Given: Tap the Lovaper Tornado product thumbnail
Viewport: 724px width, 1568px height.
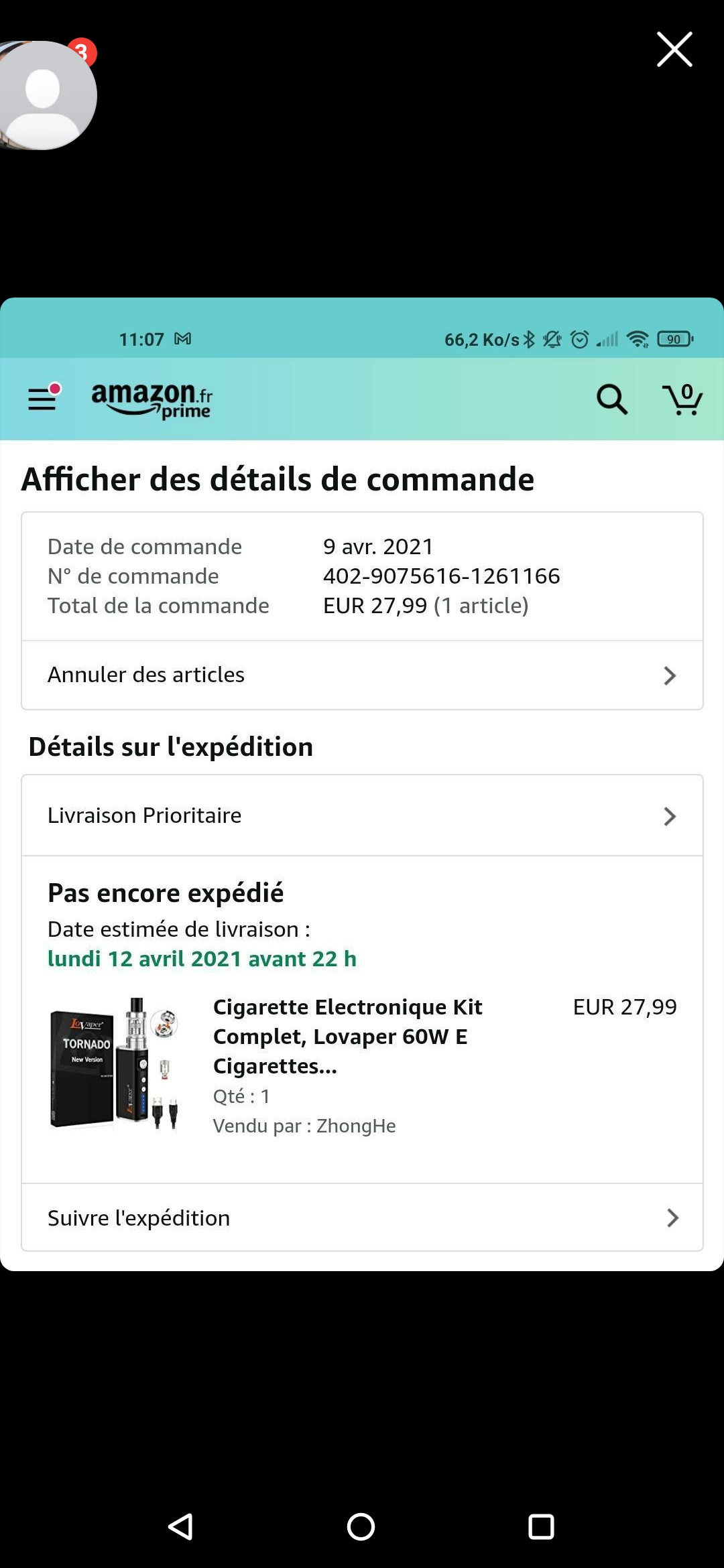Looking at the screenshot, I should 115,1063.
